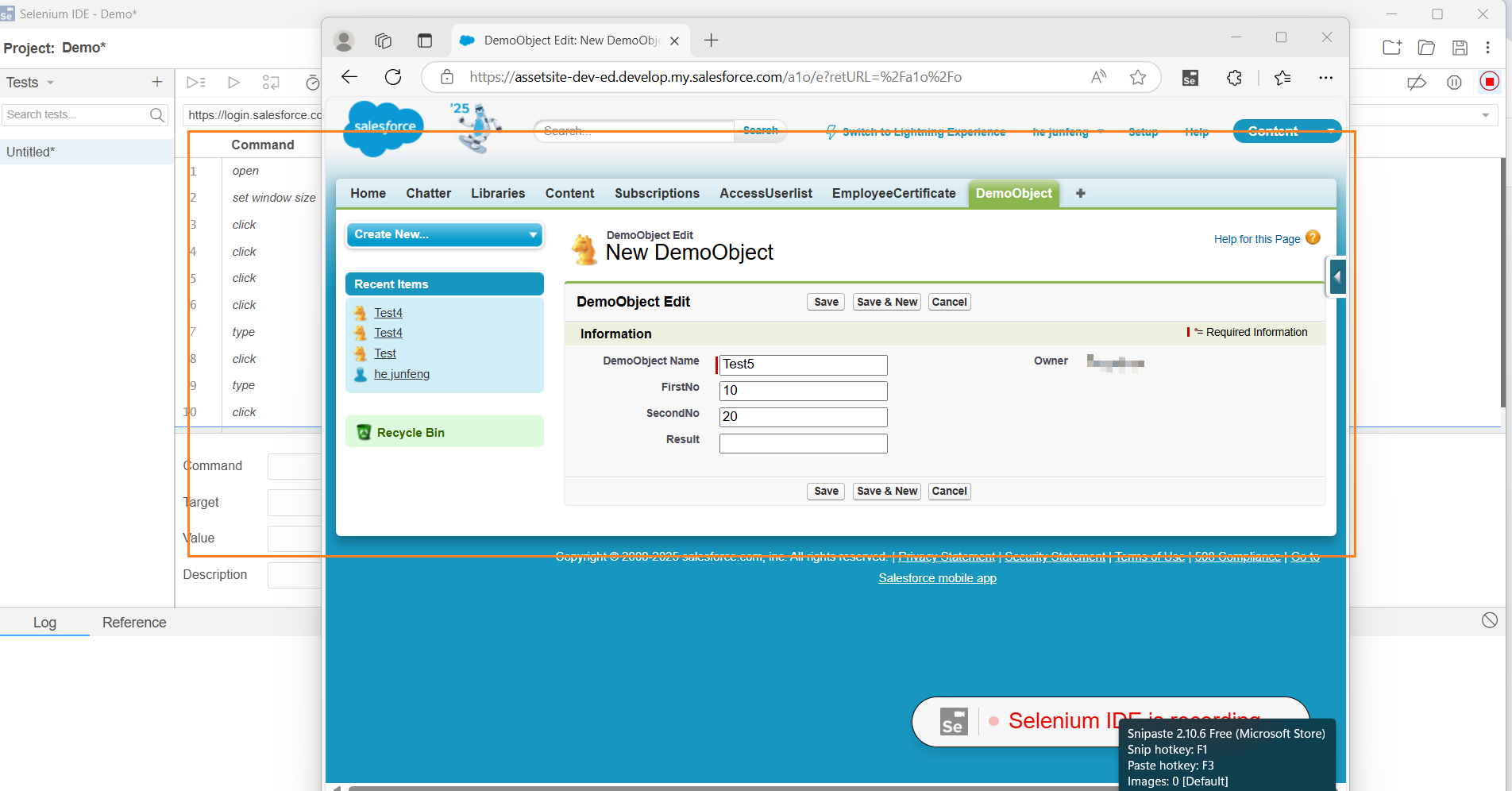The width and height of the screenshot is (1512, 791).
Task: Open the Selenium IDE browser extension icon
Action: coord(1190,78)
